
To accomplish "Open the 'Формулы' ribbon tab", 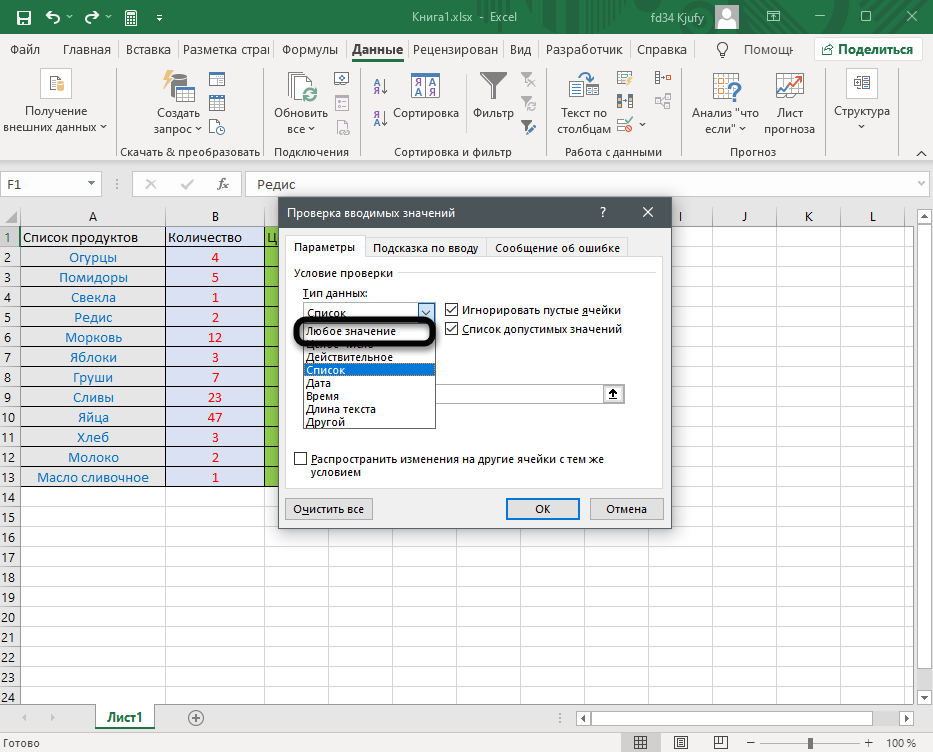I will 310,49.
